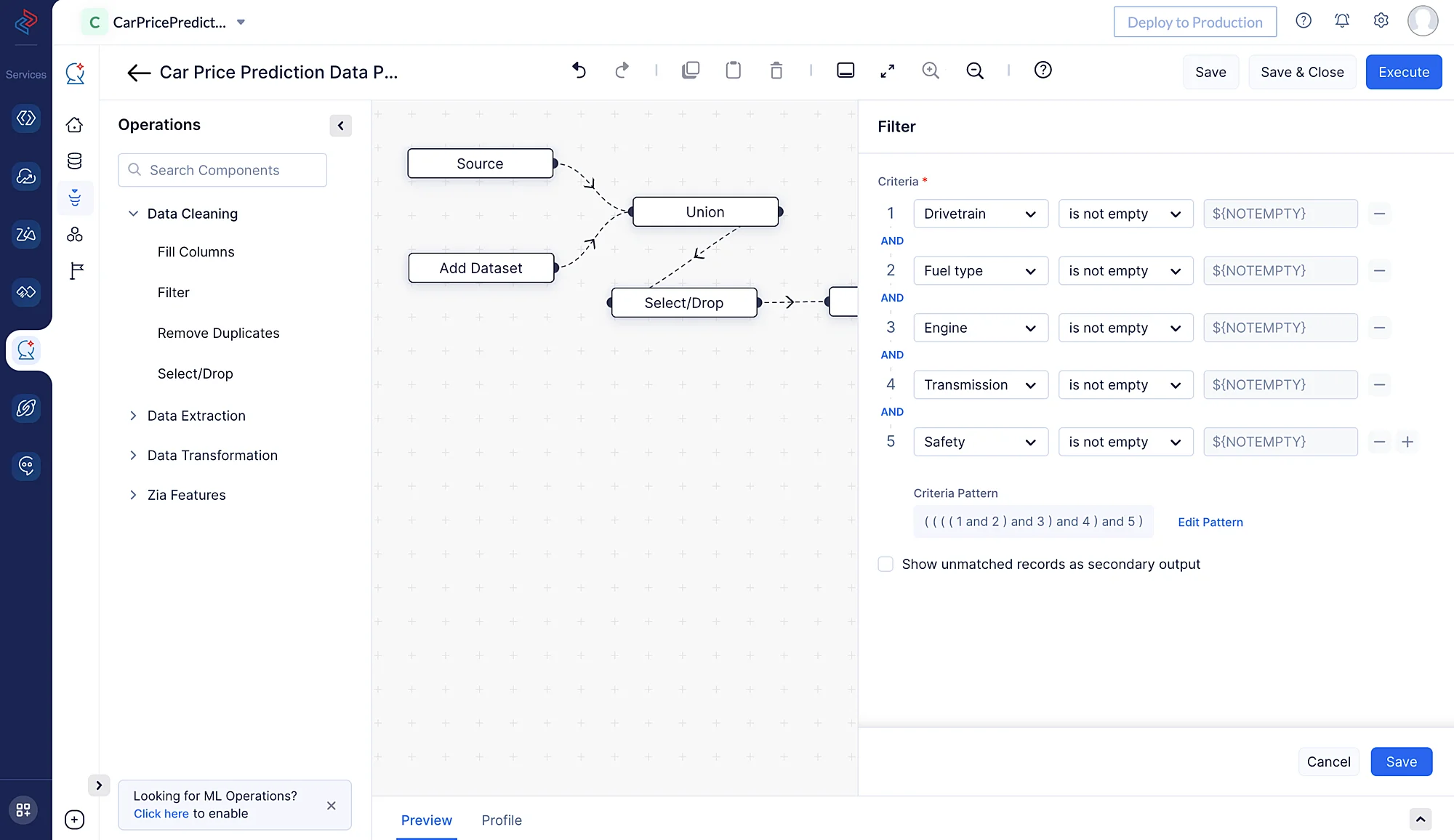Click the Edit Pattern link
This screenshot has height=840, width=1454.
(x=1210, y=522)
